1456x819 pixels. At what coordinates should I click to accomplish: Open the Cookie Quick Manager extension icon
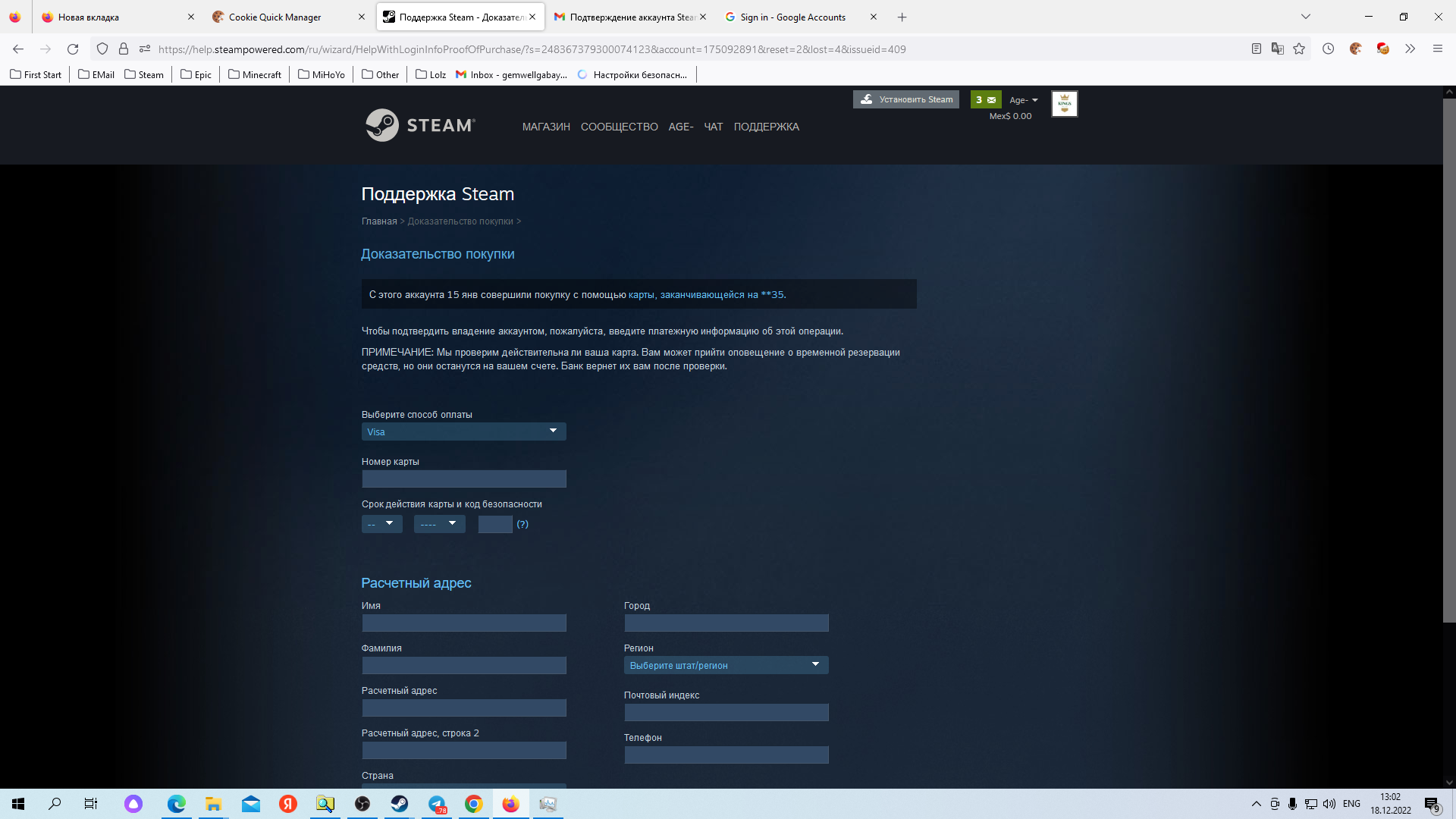[1355, 49]
